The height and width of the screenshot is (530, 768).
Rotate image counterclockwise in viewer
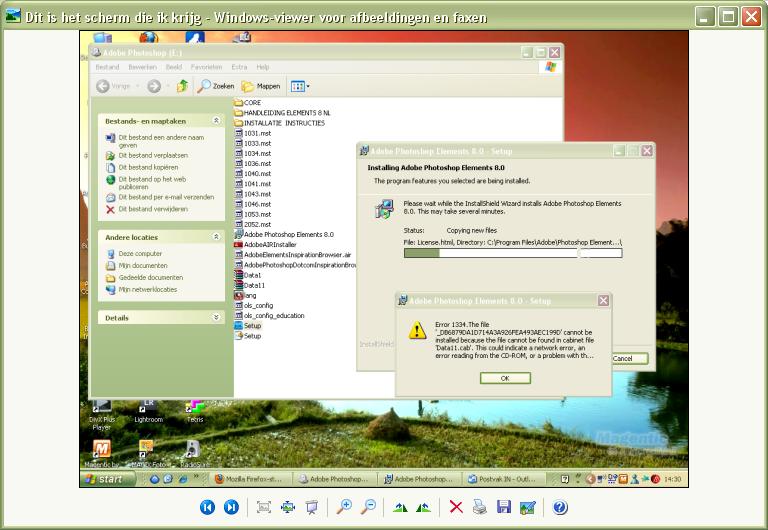pyautogui.click(x=424, y=507)
